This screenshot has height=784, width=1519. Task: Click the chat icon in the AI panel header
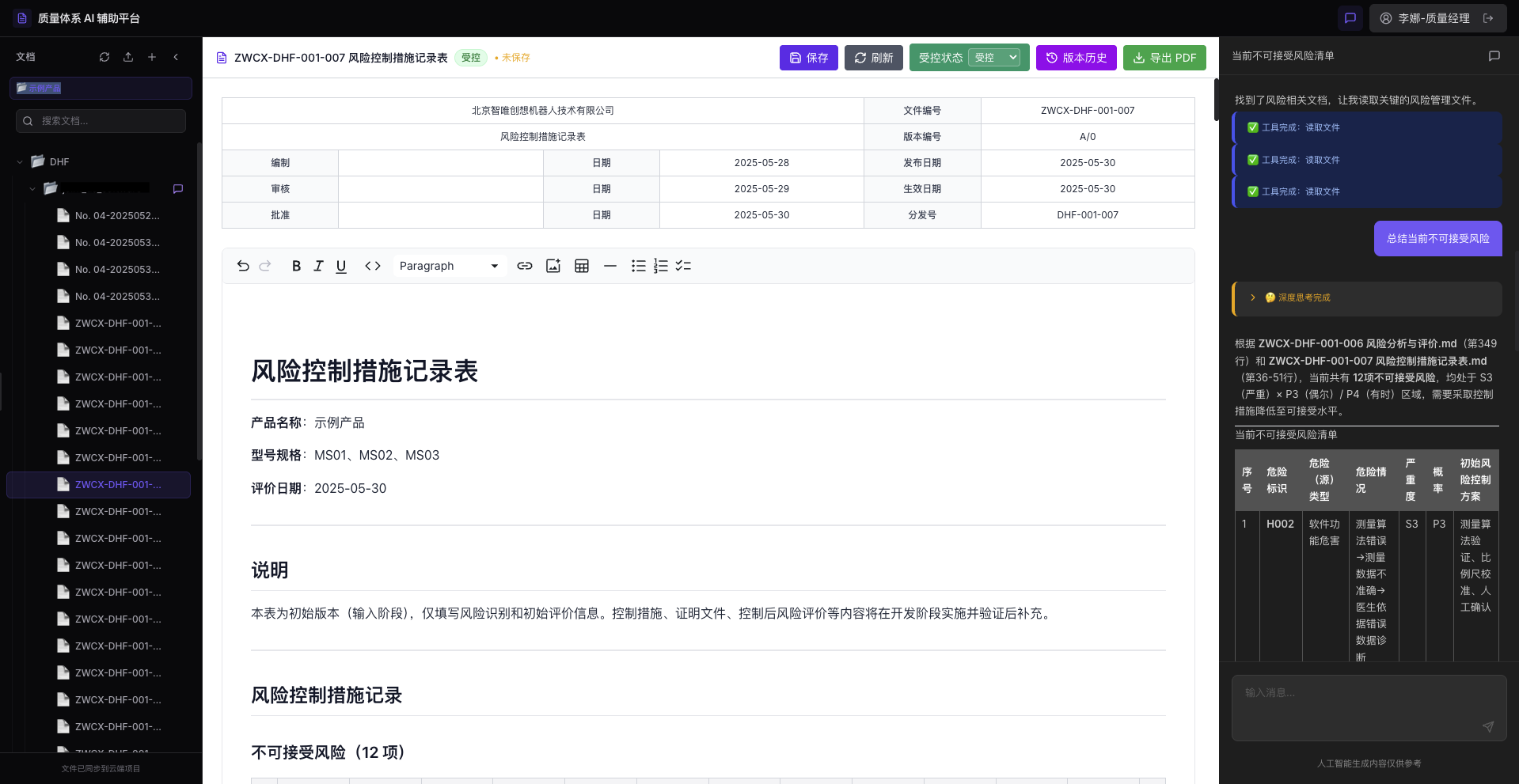(1494, 56)
